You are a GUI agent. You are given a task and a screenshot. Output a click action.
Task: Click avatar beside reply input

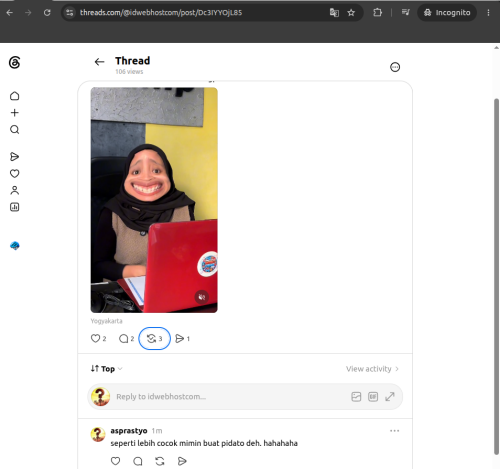click(100, 397)
